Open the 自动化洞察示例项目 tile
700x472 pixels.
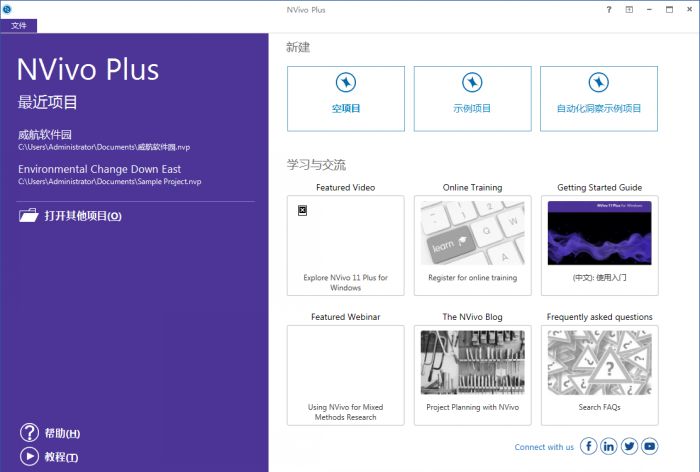click(599, 99)
